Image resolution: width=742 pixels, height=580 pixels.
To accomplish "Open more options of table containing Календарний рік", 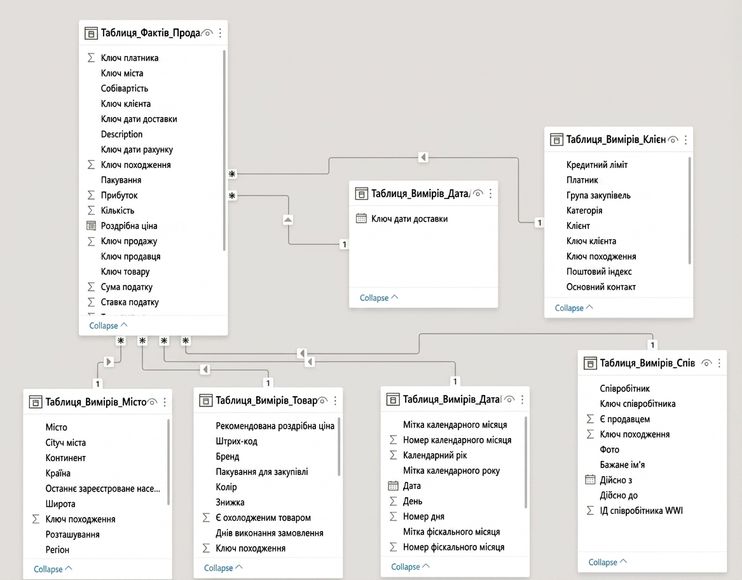I will pos(522,400).
